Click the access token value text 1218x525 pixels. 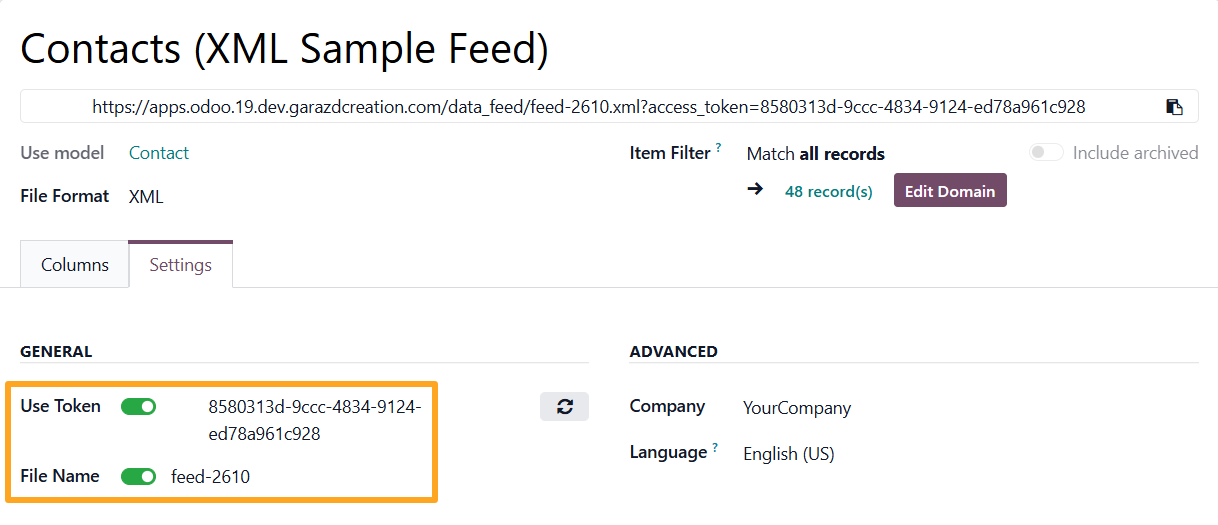pos(314,420)
